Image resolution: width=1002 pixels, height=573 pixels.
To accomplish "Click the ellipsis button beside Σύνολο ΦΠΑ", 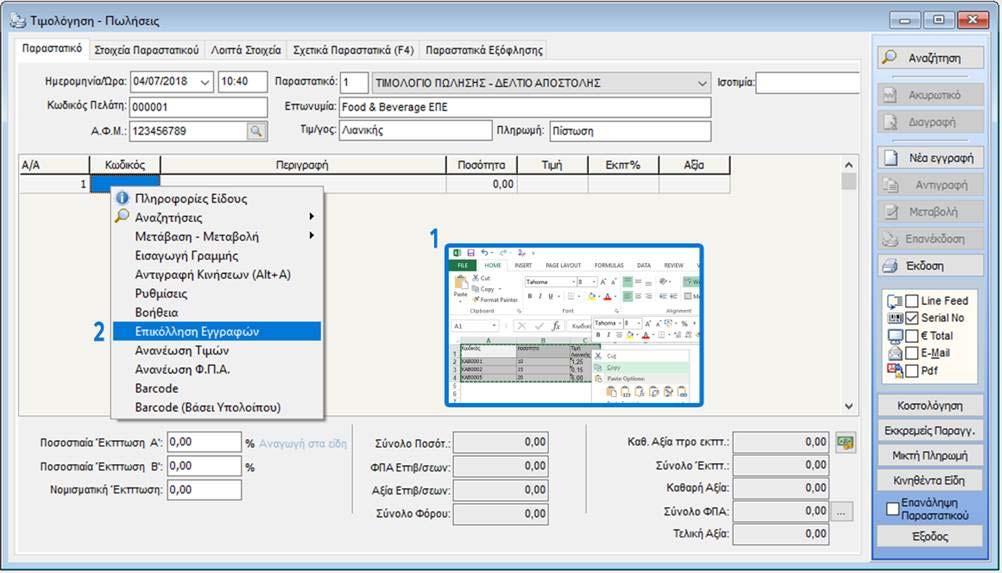I will click(x=842, y=512).
